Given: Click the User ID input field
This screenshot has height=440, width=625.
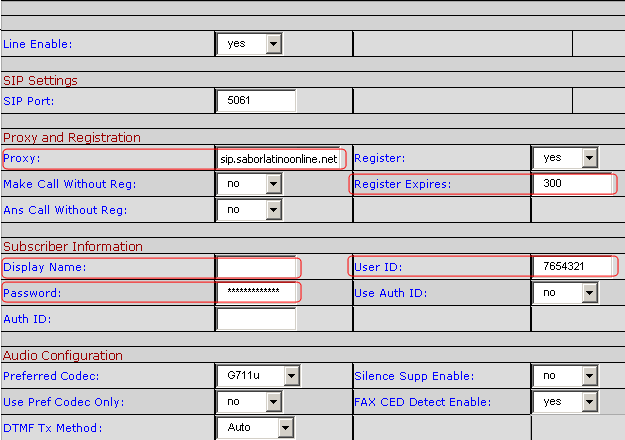Looking at the screenshot, I should [x=572, y=267].
